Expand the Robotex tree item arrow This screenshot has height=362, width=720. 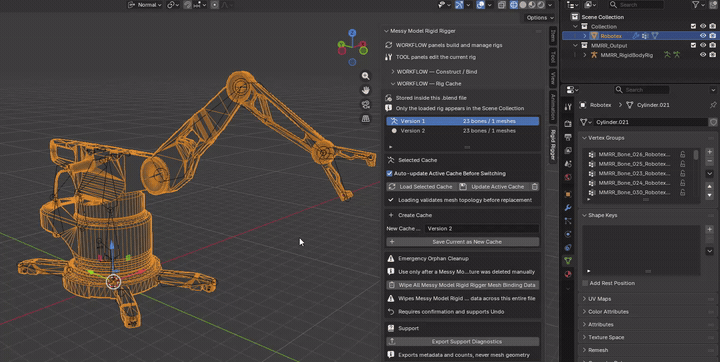[x=585, y=36]
